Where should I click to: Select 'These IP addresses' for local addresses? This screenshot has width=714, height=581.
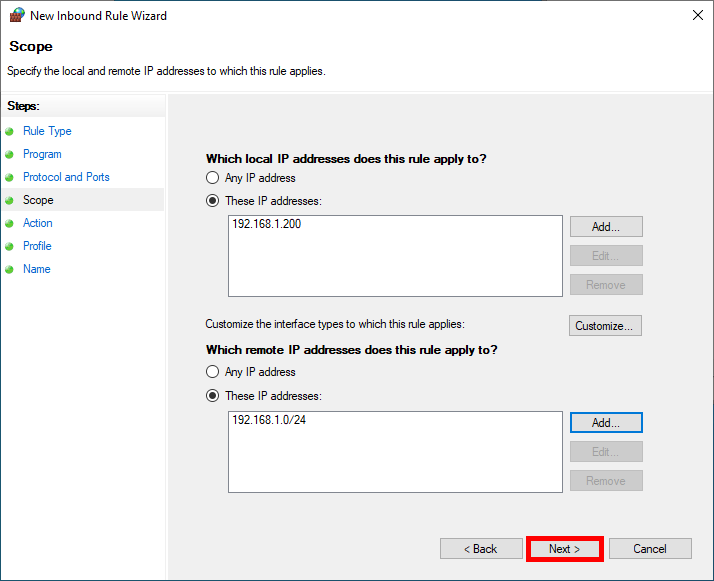tap(212, 201)
